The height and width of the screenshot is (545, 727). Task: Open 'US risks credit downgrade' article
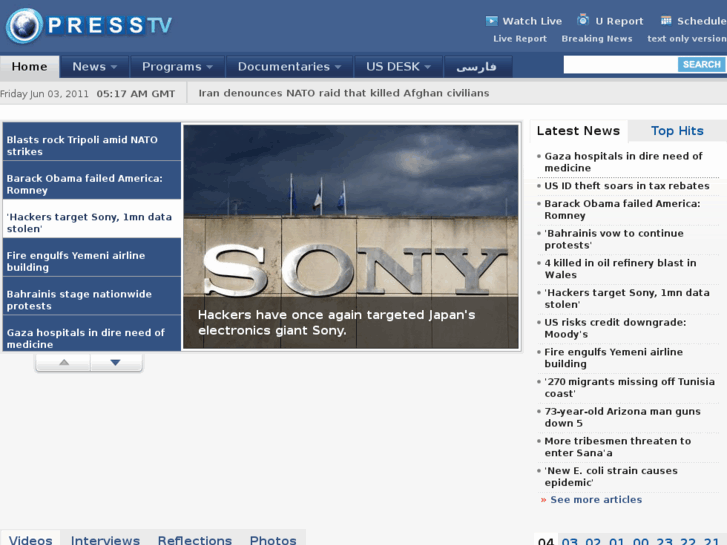615,328
